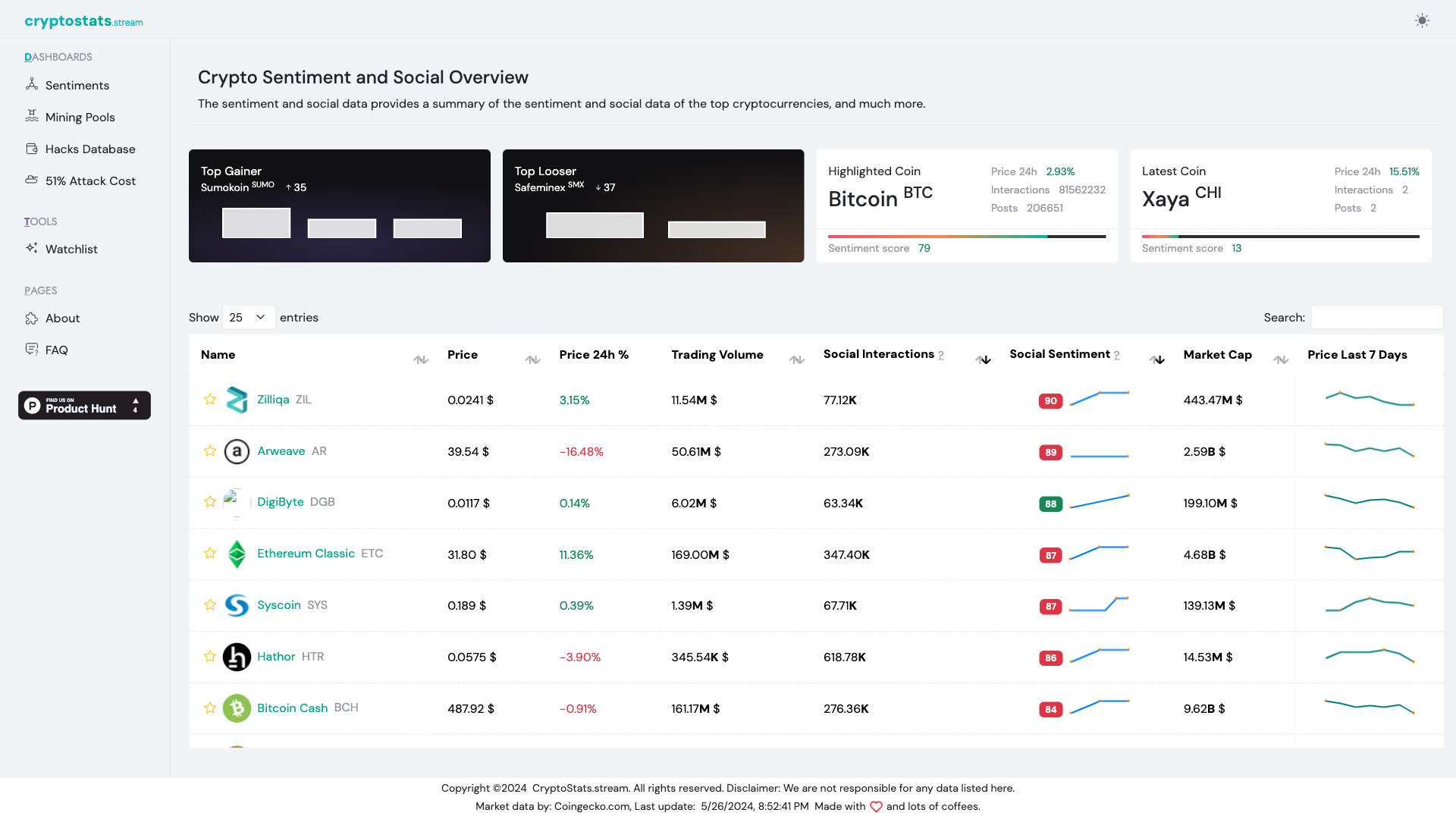Open the Show entries dropdown
The image size is (1456, 819).
point(249,317)
